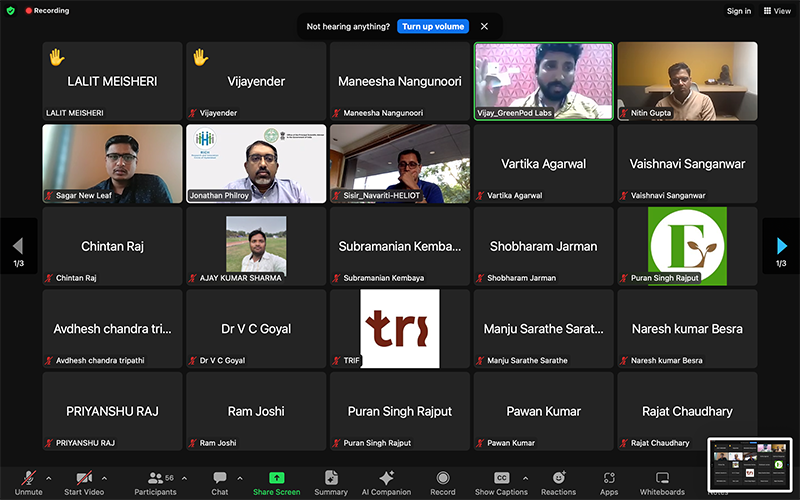Expand the arrow next to Participants
This screenshot has width=800, height=500.
(x=184, y=477)
